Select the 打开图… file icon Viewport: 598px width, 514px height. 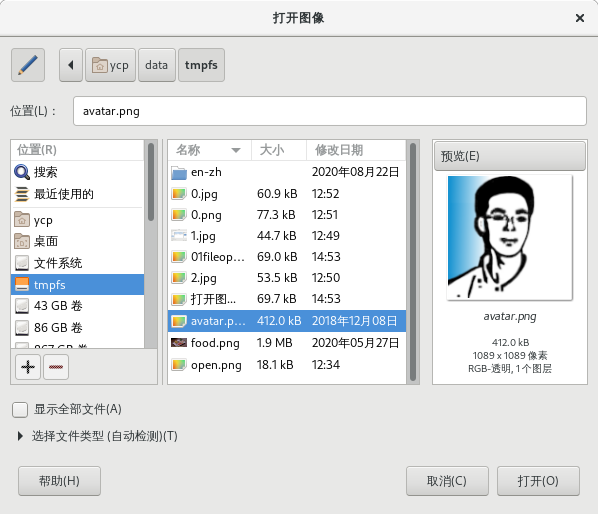tap(178, 299)
